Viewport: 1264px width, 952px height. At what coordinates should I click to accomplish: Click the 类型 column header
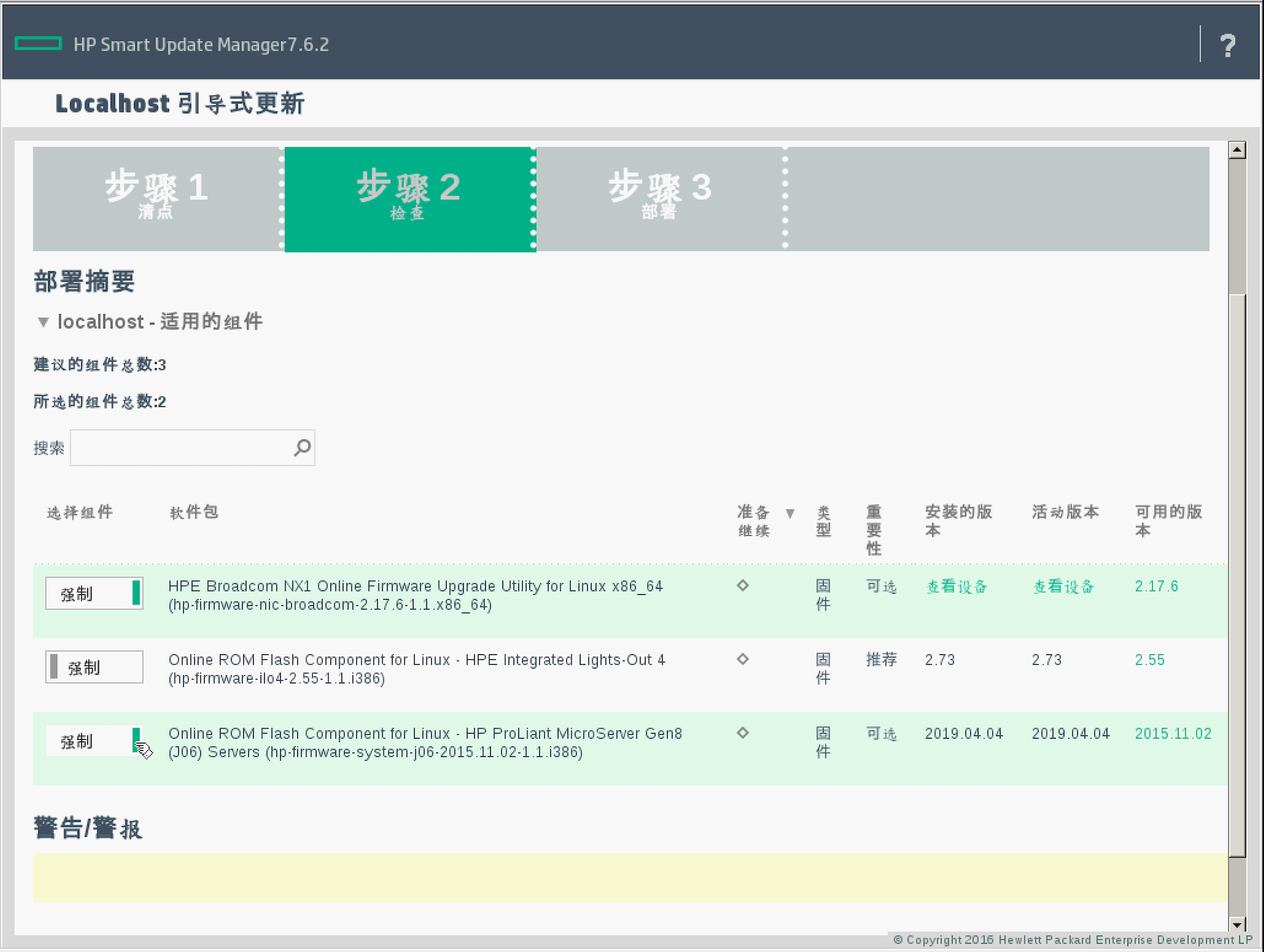click(823, 521)
